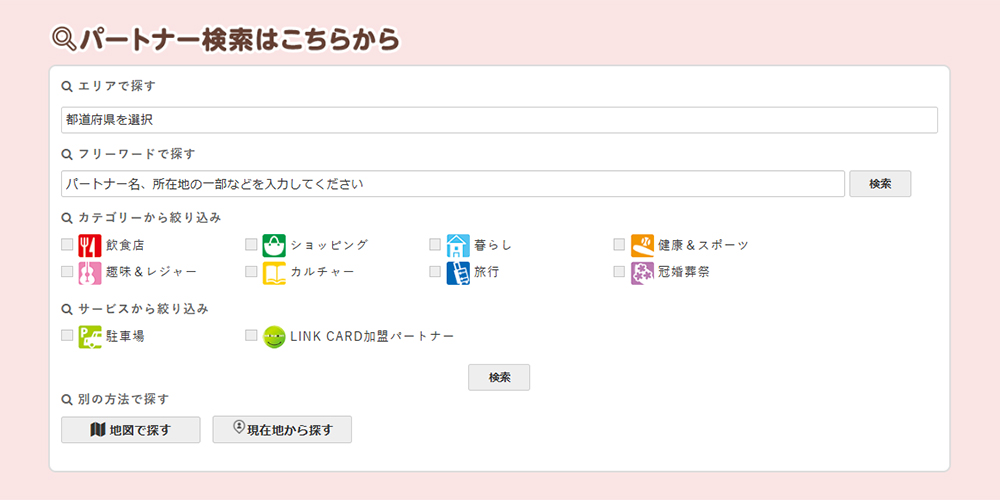The width and height of the screenshot is (1000, 500).
Task: Focus the パートナー名 free word input field
Action: pos(452,184)
